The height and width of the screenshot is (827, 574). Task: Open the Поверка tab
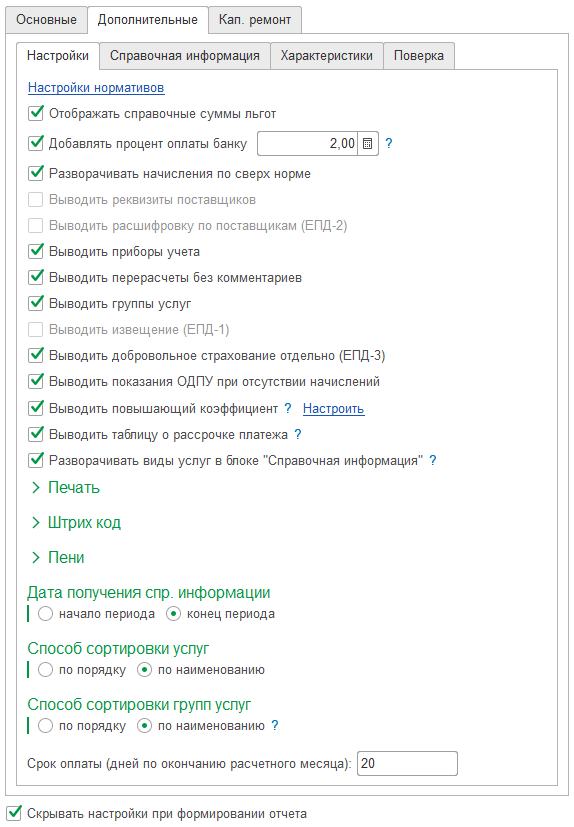pos(419,56)
